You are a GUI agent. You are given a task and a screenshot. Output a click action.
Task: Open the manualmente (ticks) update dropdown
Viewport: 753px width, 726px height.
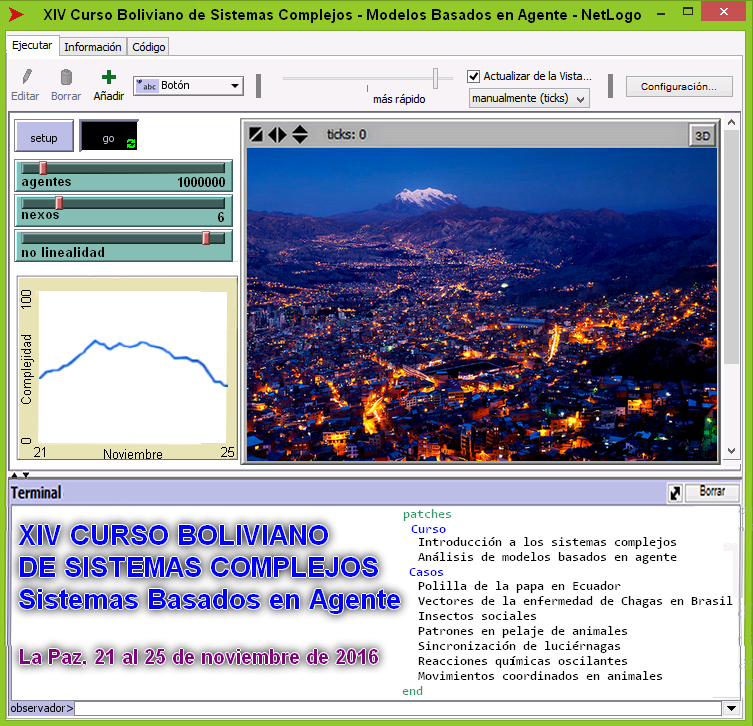(529, 98)
